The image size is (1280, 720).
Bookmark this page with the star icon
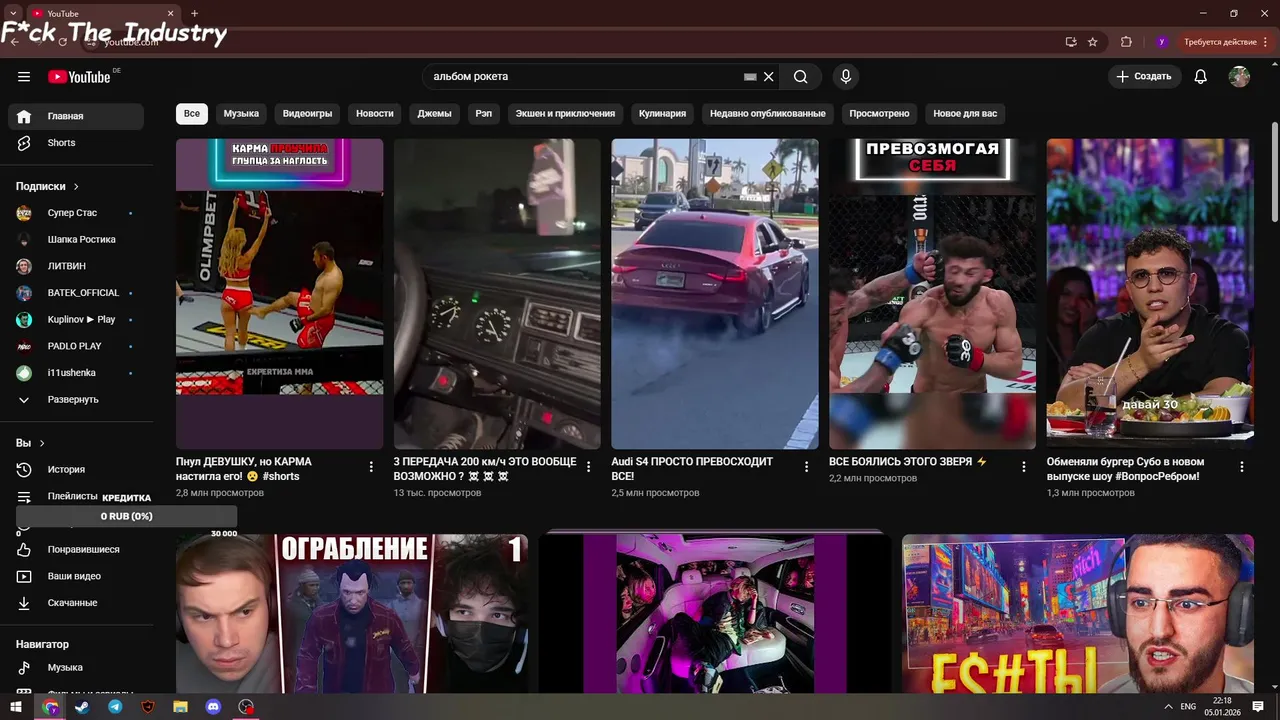coord(1093,42)
